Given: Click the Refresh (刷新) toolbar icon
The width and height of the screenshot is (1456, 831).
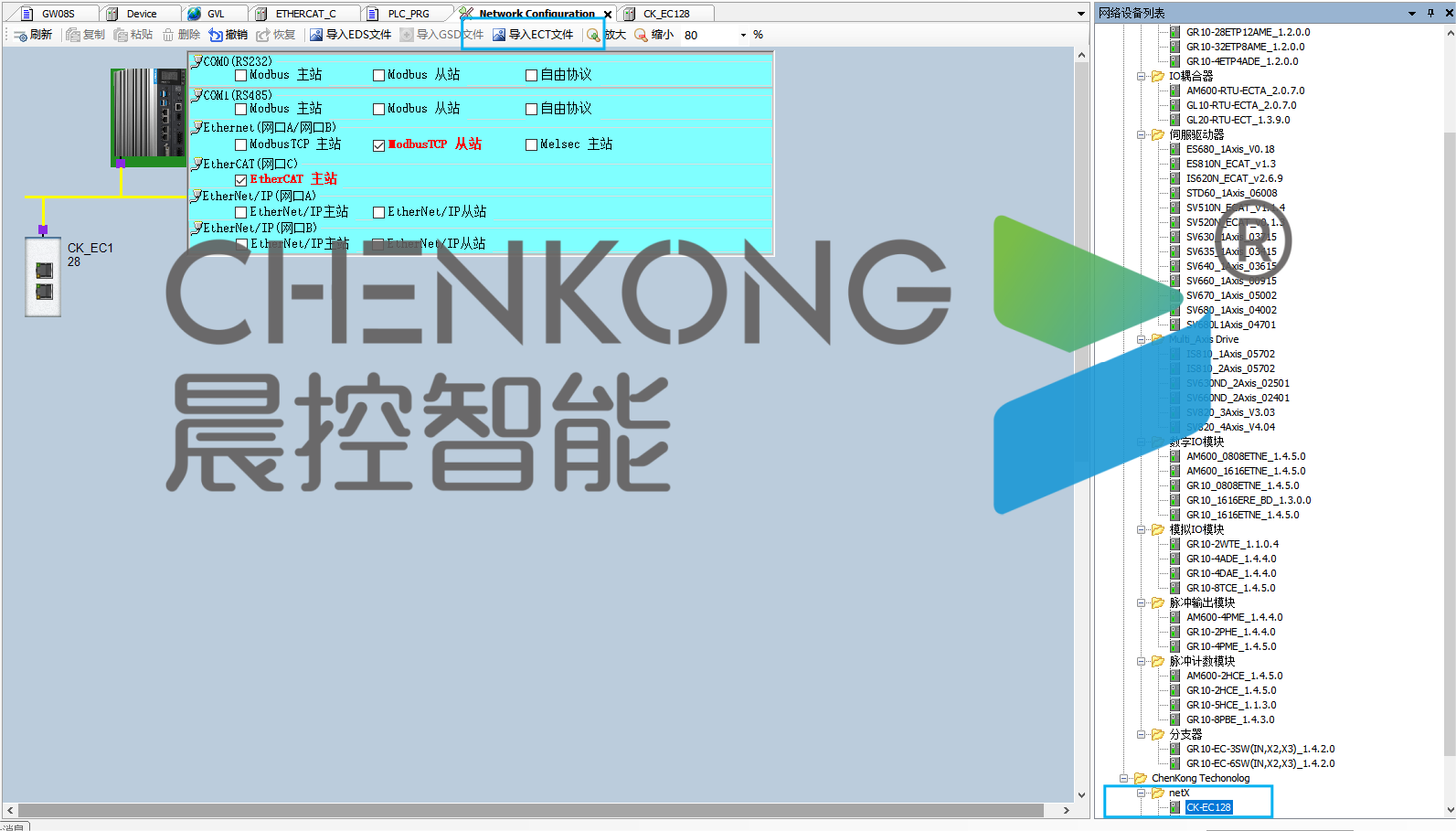Looking at the screenshot, I should pyautogui.click(x=20, y=35).
